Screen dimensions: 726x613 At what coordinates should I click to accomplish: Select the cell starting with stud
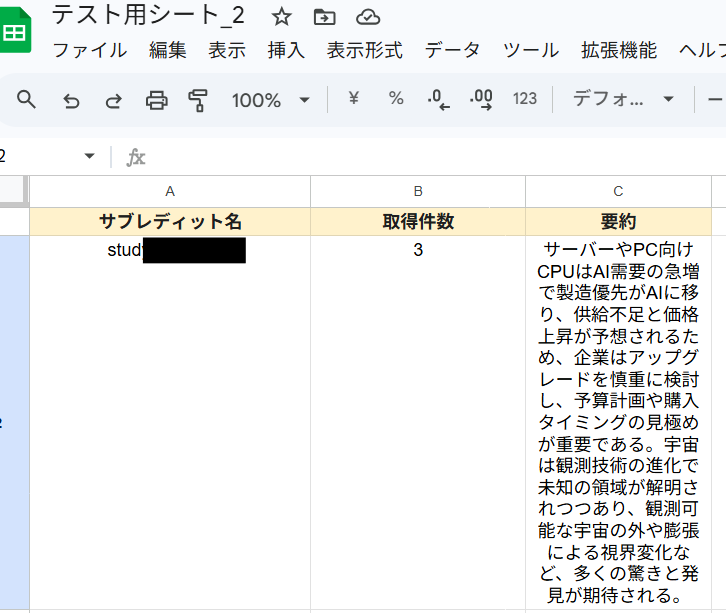[x=170, y=423]
